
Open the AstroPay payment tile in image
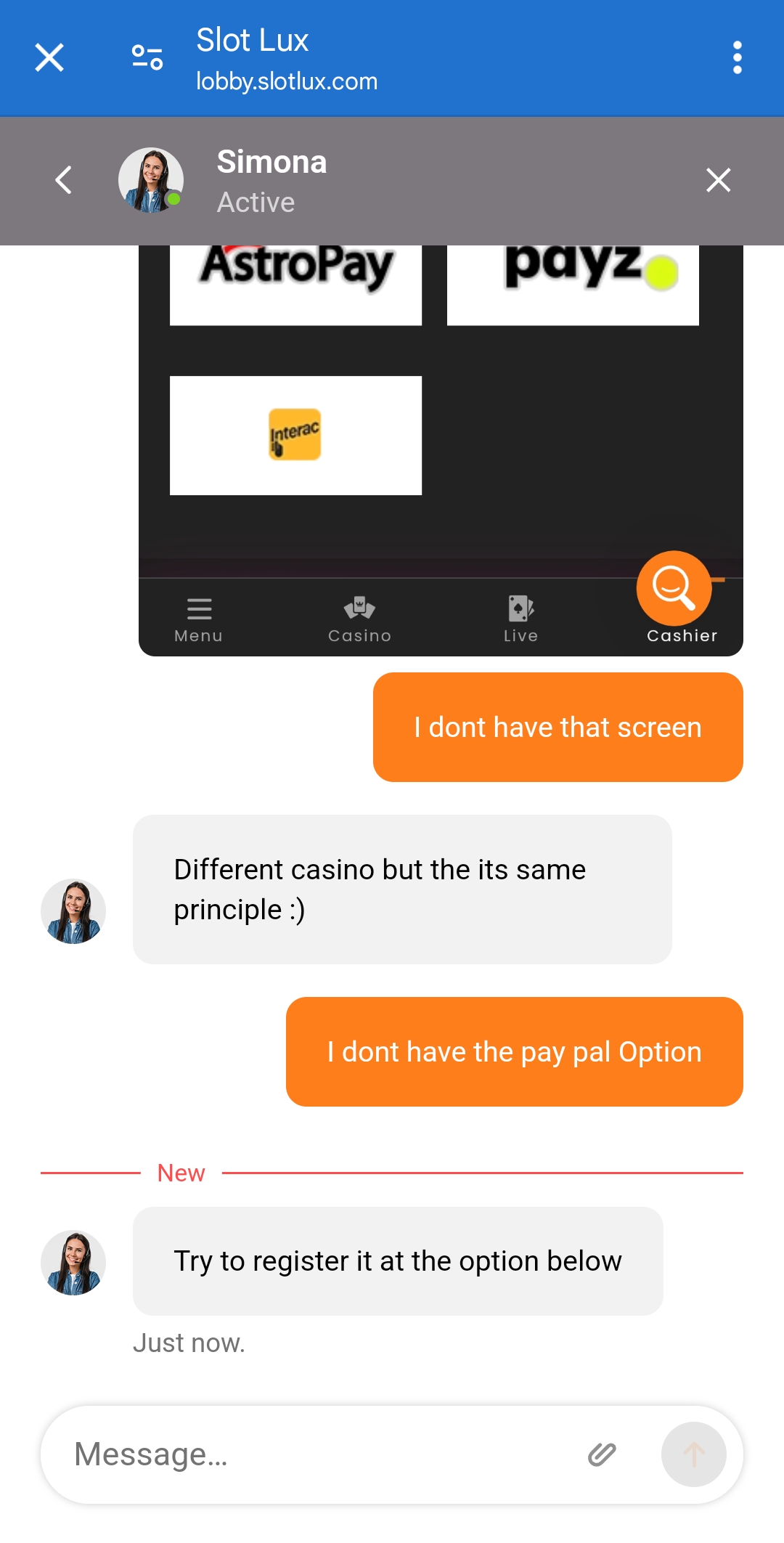(295, 285)
